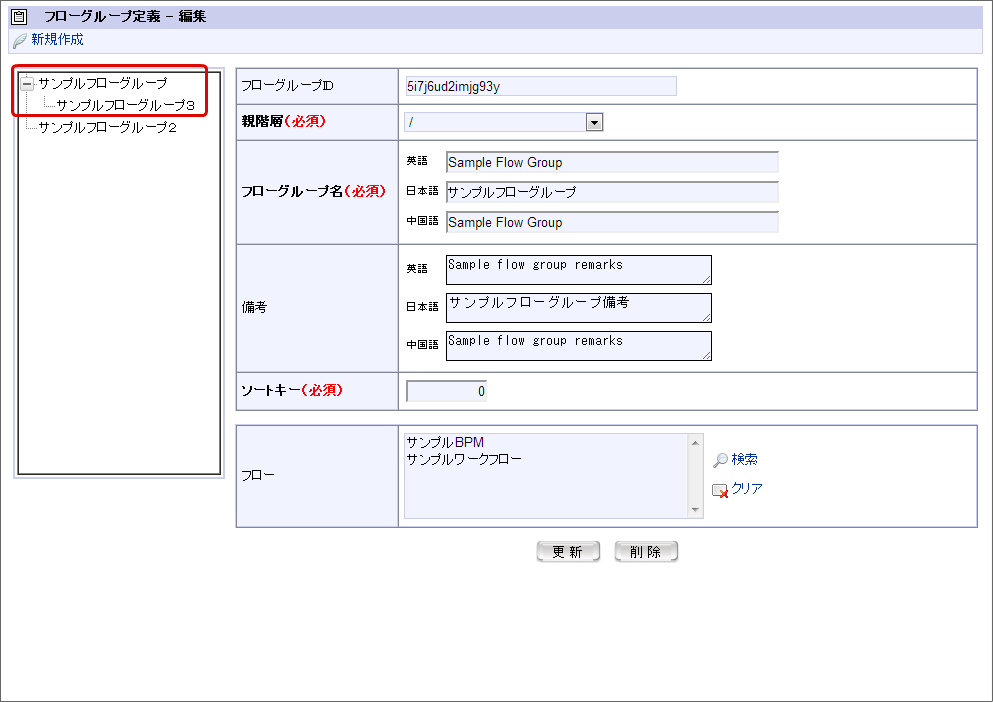Click the フローグループID field
Viewport: 993px width, 702px height.
pos(541,86)
